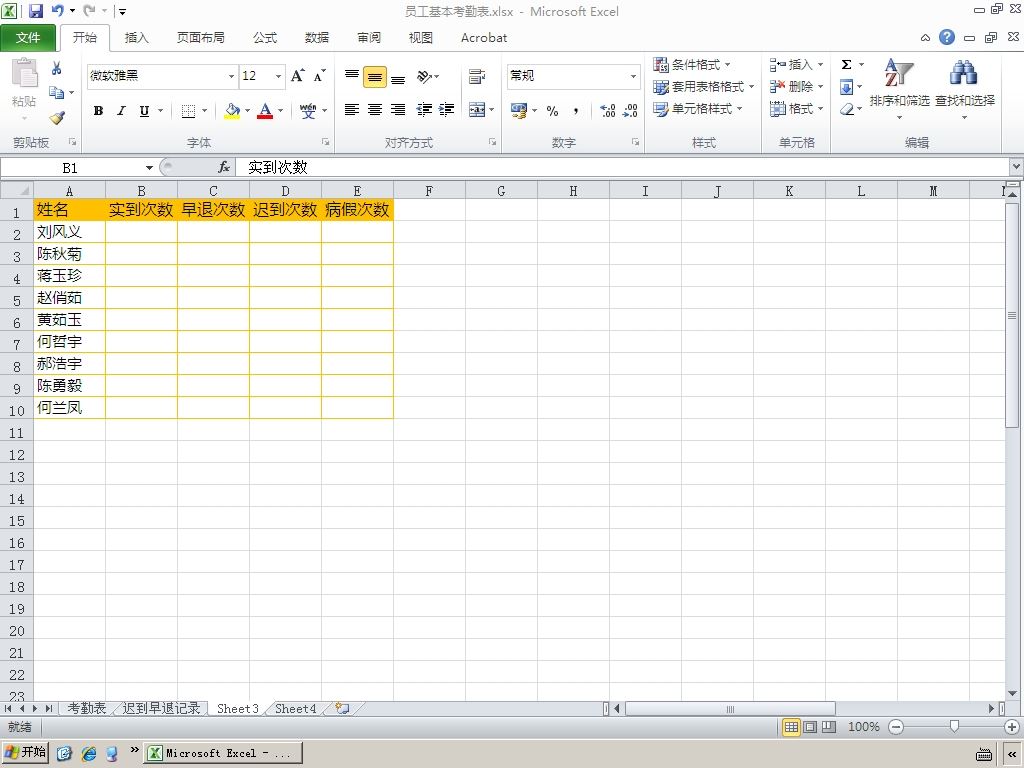This screenshot has height=768, width=1024.
Task: Expand 单元格样式 cell styles menu
Action: [x=697, y=108]
